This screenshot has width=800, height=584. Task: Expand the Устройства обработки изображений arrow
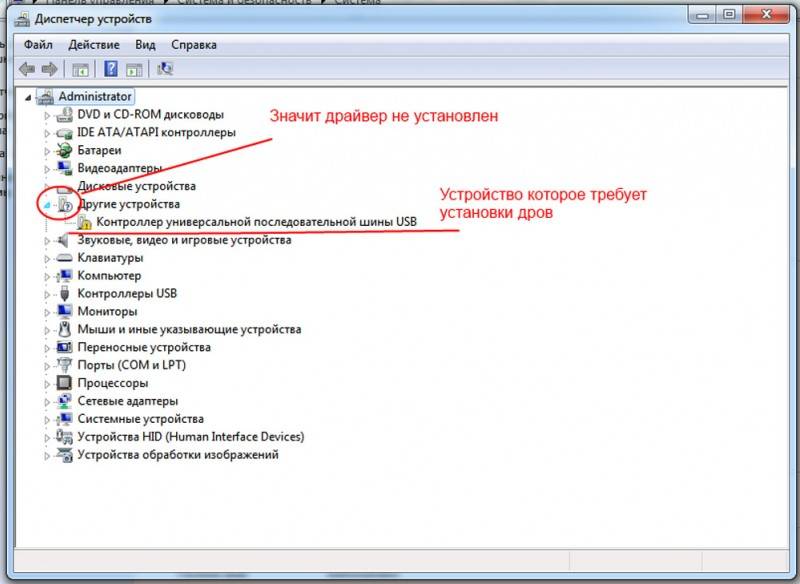(47, 456)
